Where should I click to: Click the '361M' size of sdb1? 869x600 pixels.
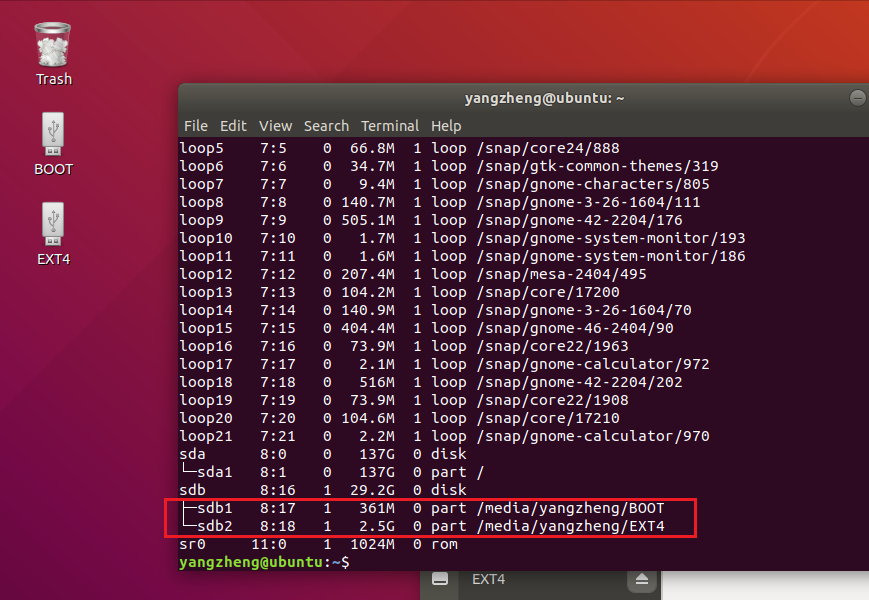(x=377, y=508)
